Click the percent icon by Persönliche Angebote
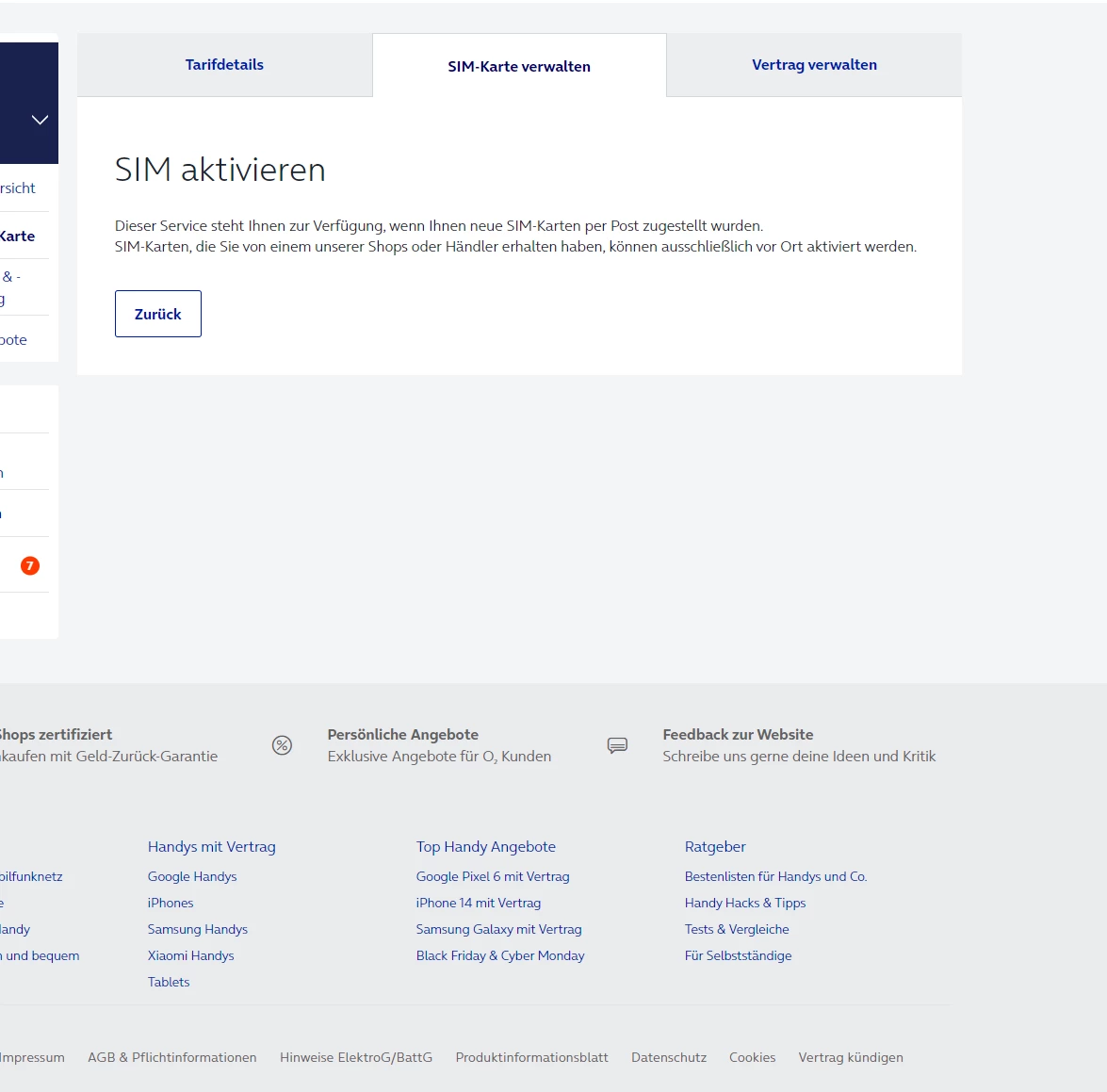Screen dimensions: 1107x1092 pos(283,745)
